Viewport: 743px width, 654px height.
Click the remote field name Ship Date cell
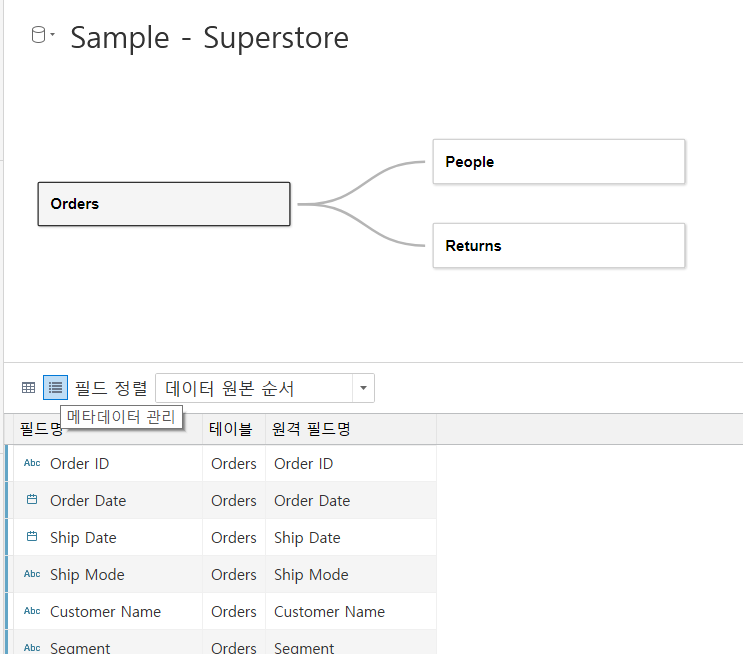(x=351, y=537)
